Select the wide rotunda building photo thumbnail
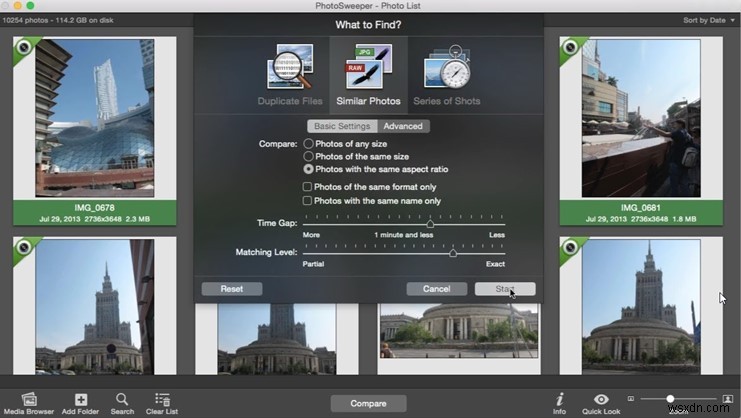Image resolution: width=741 pixels, height=418 pixels. point(459,331)
